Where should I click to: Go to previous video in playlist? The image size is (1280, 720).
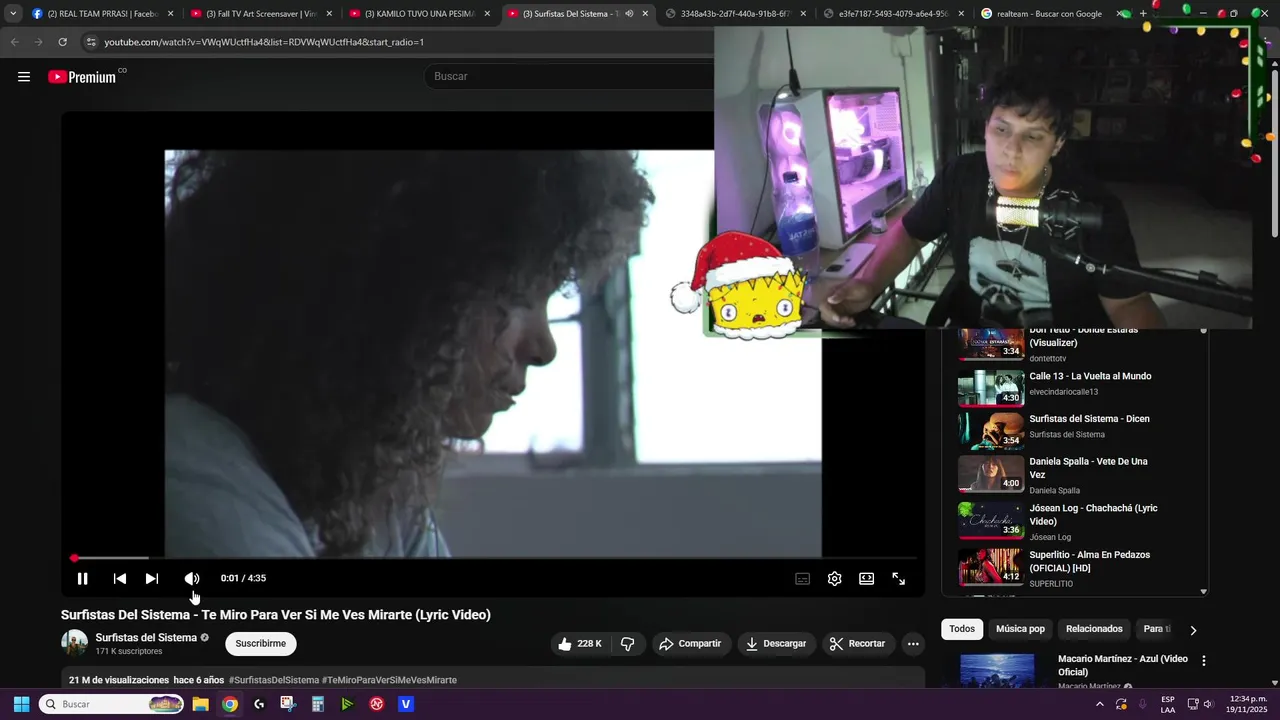[119, 578]
